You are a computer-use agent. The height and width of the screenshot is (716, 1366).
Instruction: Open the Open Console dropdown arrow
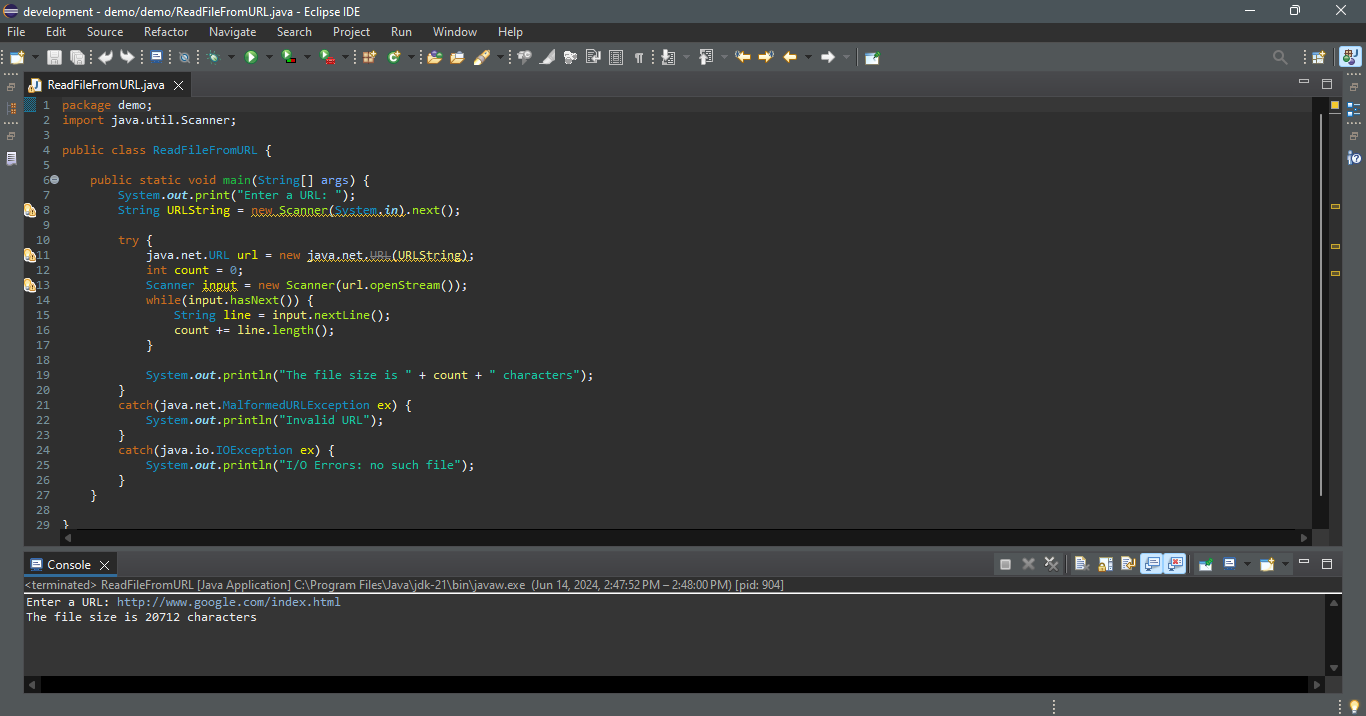click(x=1286, y=565)
